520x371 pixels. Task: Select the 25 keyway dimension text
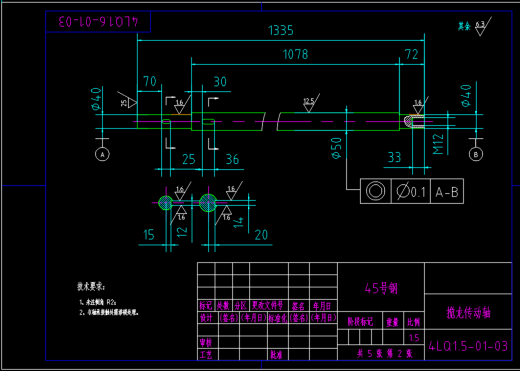pos(189,159)
